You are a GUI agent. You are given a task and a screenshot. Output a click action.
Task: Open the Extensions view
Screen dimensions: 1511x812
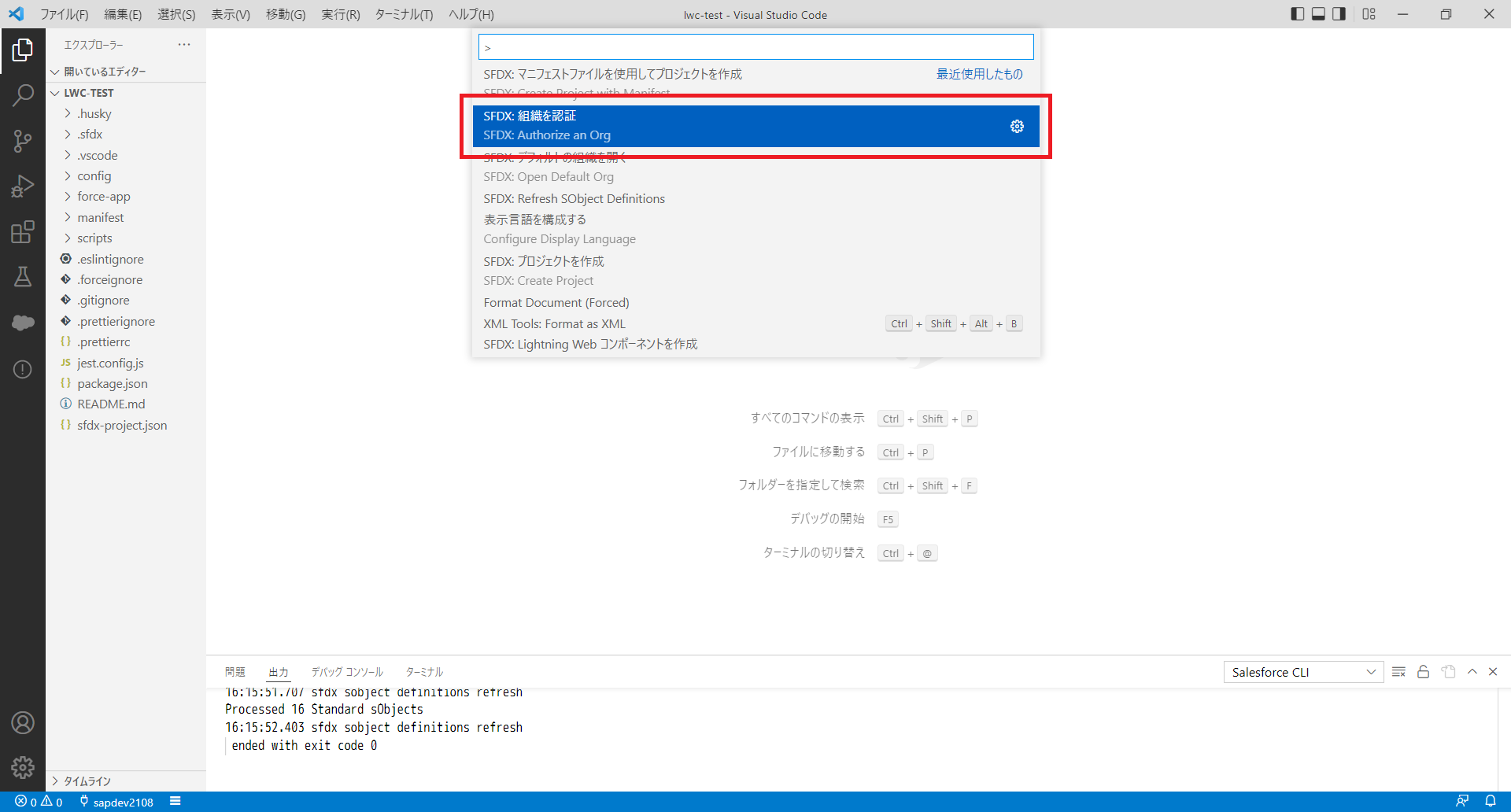tap(23, 232)
